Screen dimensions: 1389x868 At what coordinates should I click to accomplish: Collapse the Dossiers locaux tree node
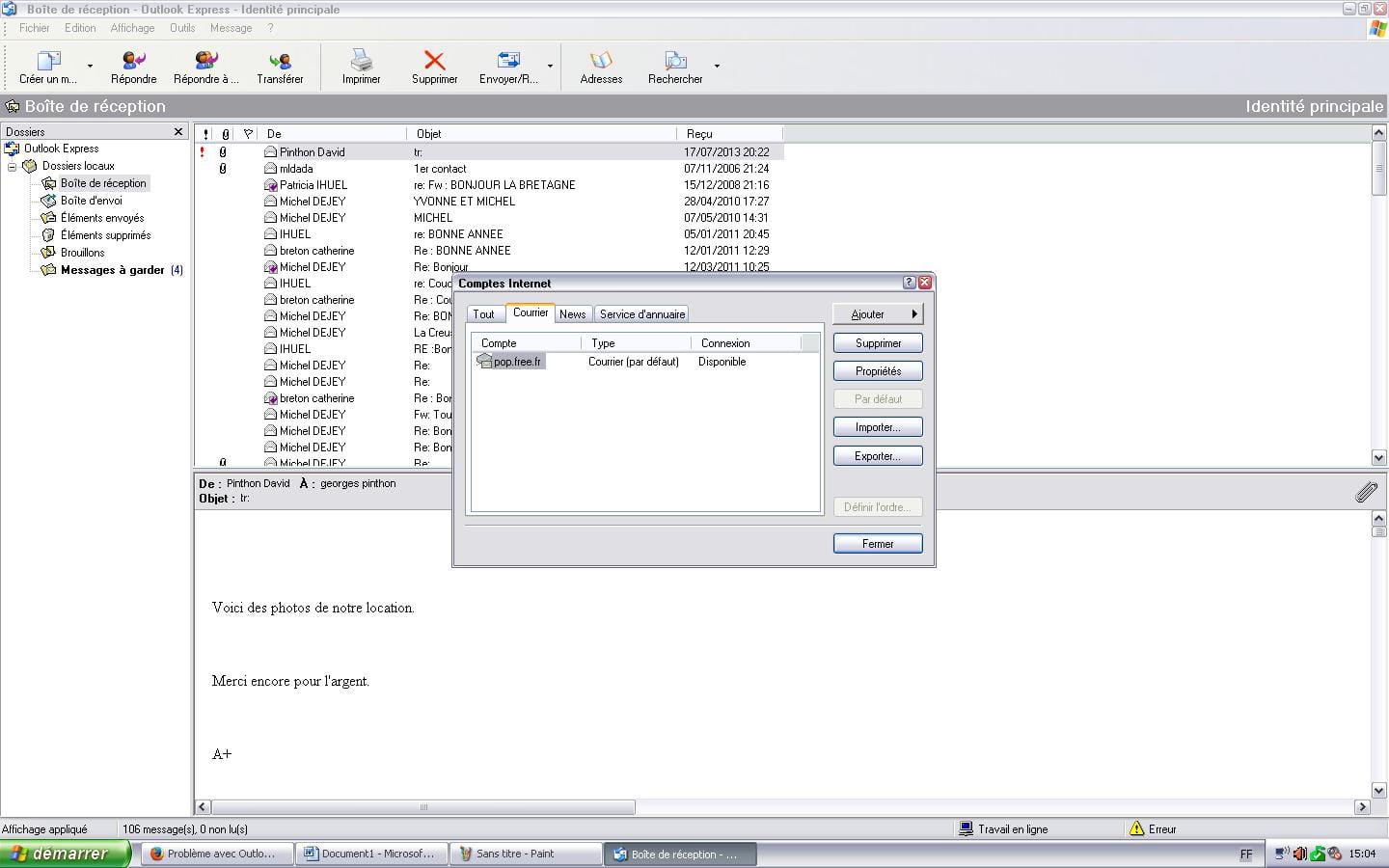tap(12, 166)
